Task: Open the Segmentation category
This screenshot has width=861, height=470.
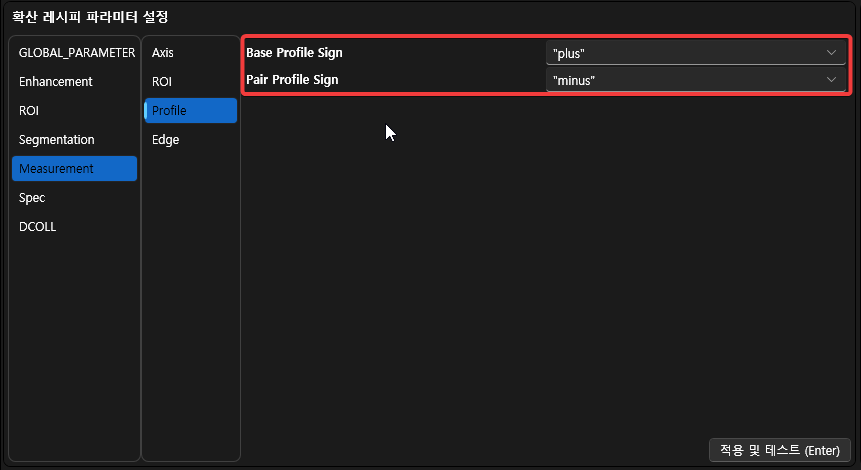Action: (x=57, y=139)
